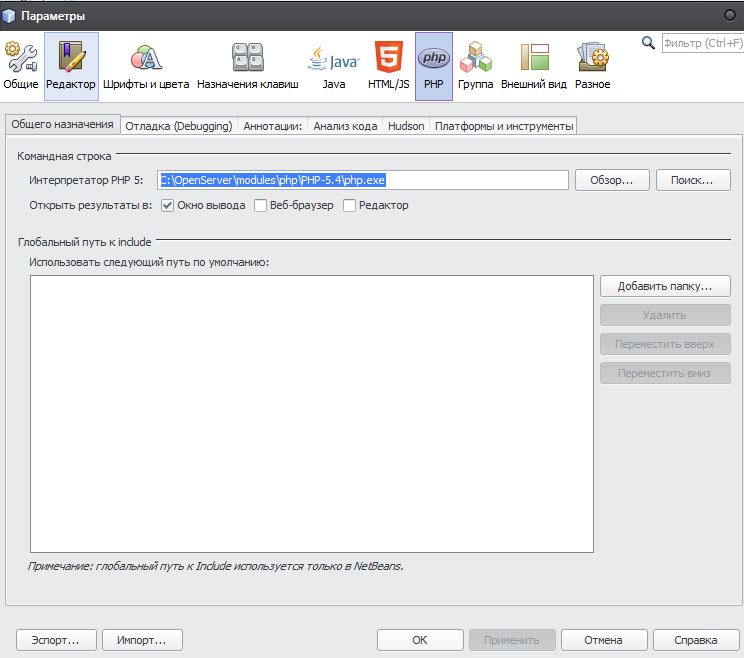
Task: Open Шрифты и цвета settings
Action: [x=146, y=66]
